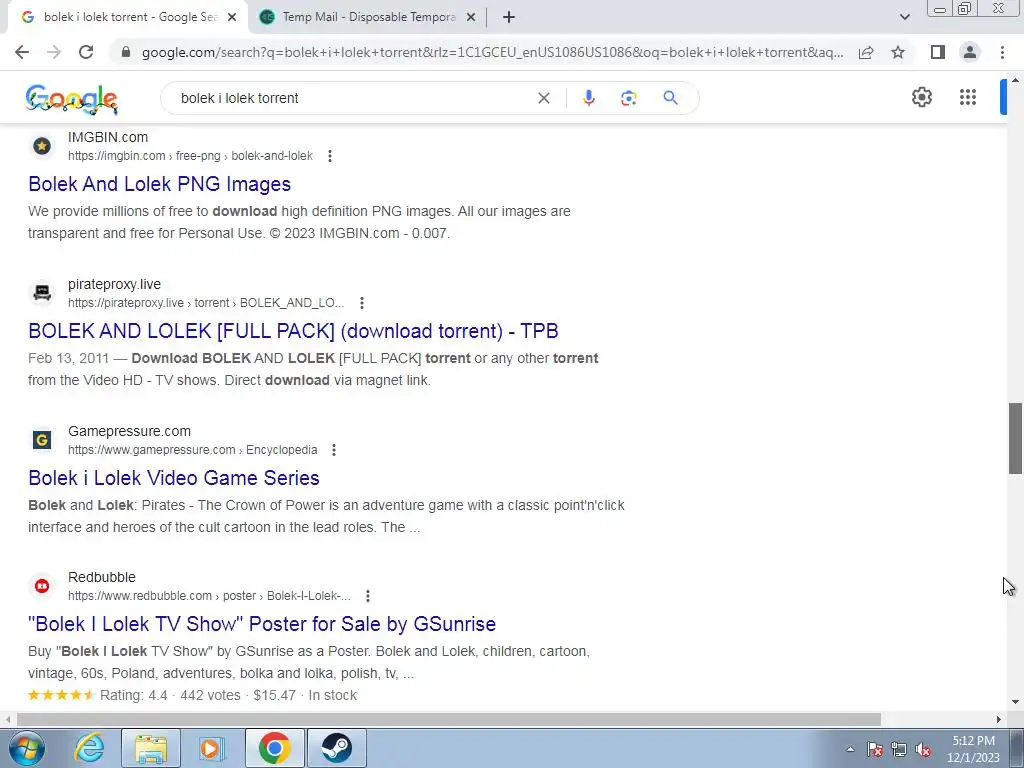Open the taskbar clock showing 5:12 PM
Viewport: 1024px width, 768px height.
click(x=973, y=749)
